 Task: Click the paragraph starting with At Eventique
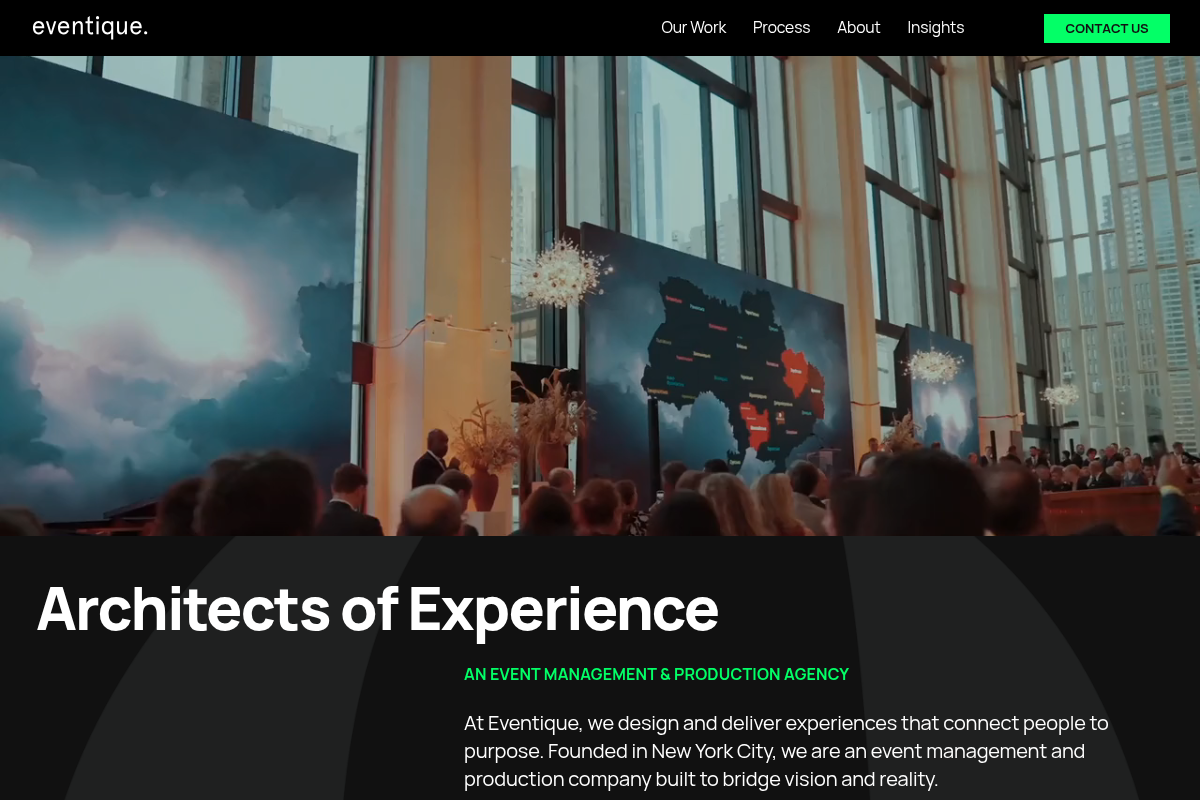(x=786, y=751)
